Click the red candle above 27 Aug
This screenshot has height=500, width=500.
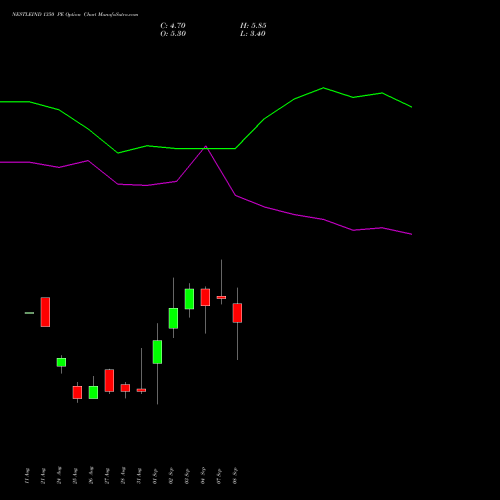[109, 380]
